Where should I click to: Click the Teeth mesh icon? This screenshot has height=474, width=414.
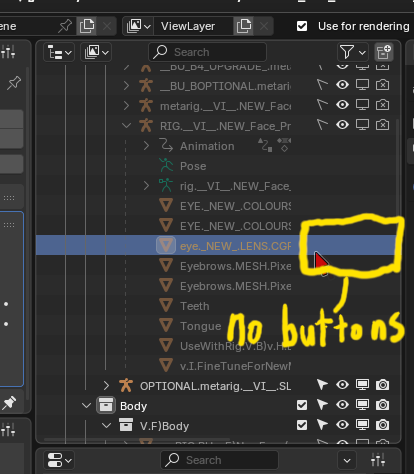tap(166, 306)
